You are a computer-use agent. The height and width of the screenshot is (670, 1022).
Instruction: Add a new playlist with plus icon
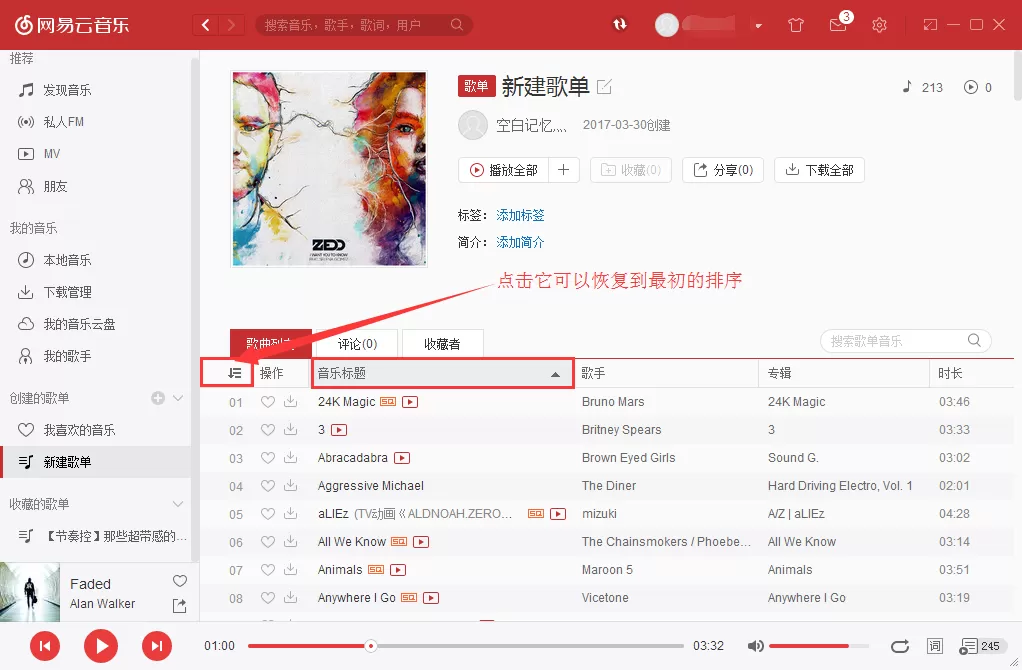(158, 398)
